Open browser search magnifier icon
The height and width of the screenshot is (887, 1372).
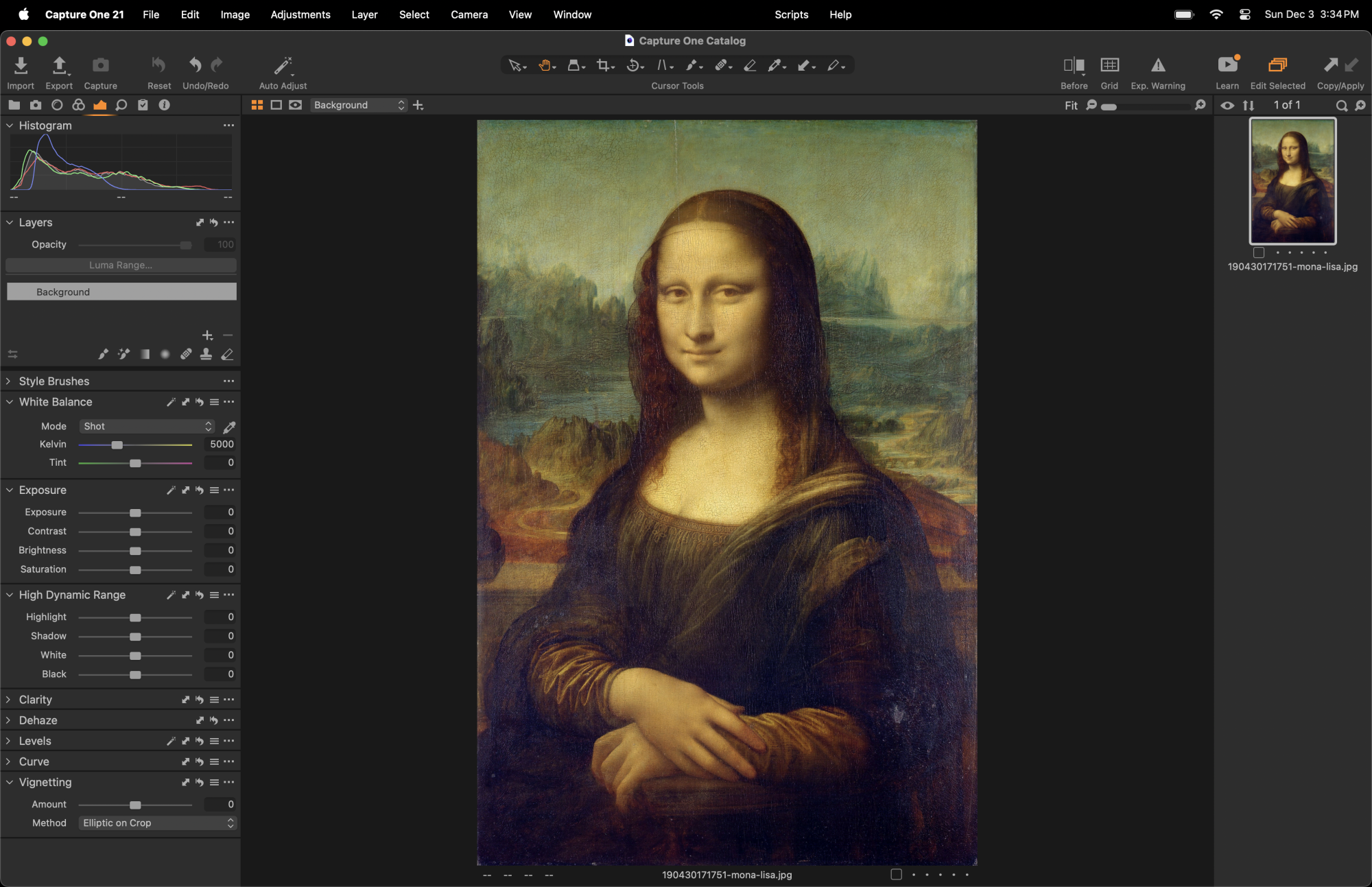(x=1341, y=106)
